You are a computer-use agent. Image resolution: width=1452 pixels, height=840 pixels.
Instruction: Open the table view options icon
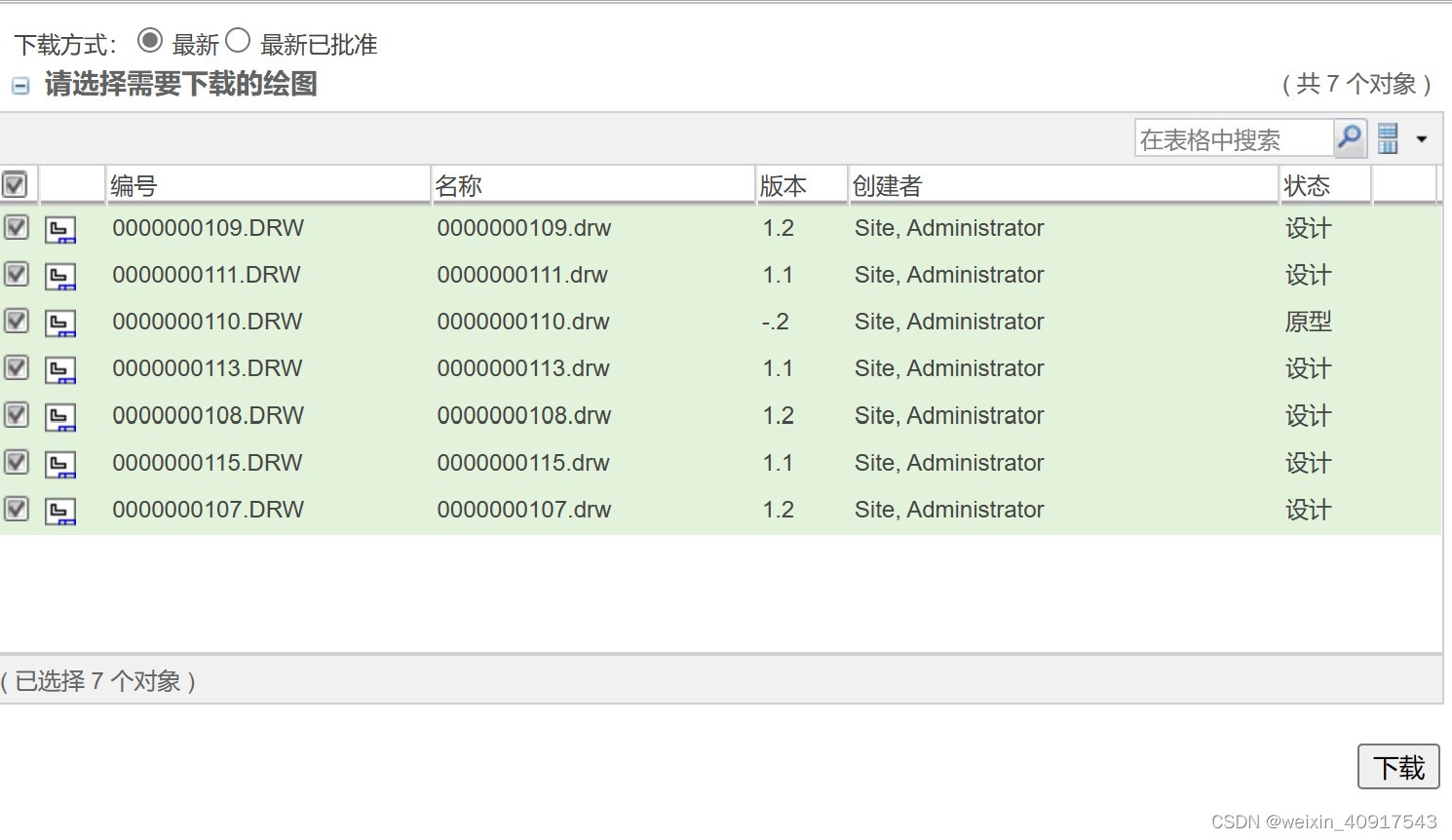(x=1388, y=138)
